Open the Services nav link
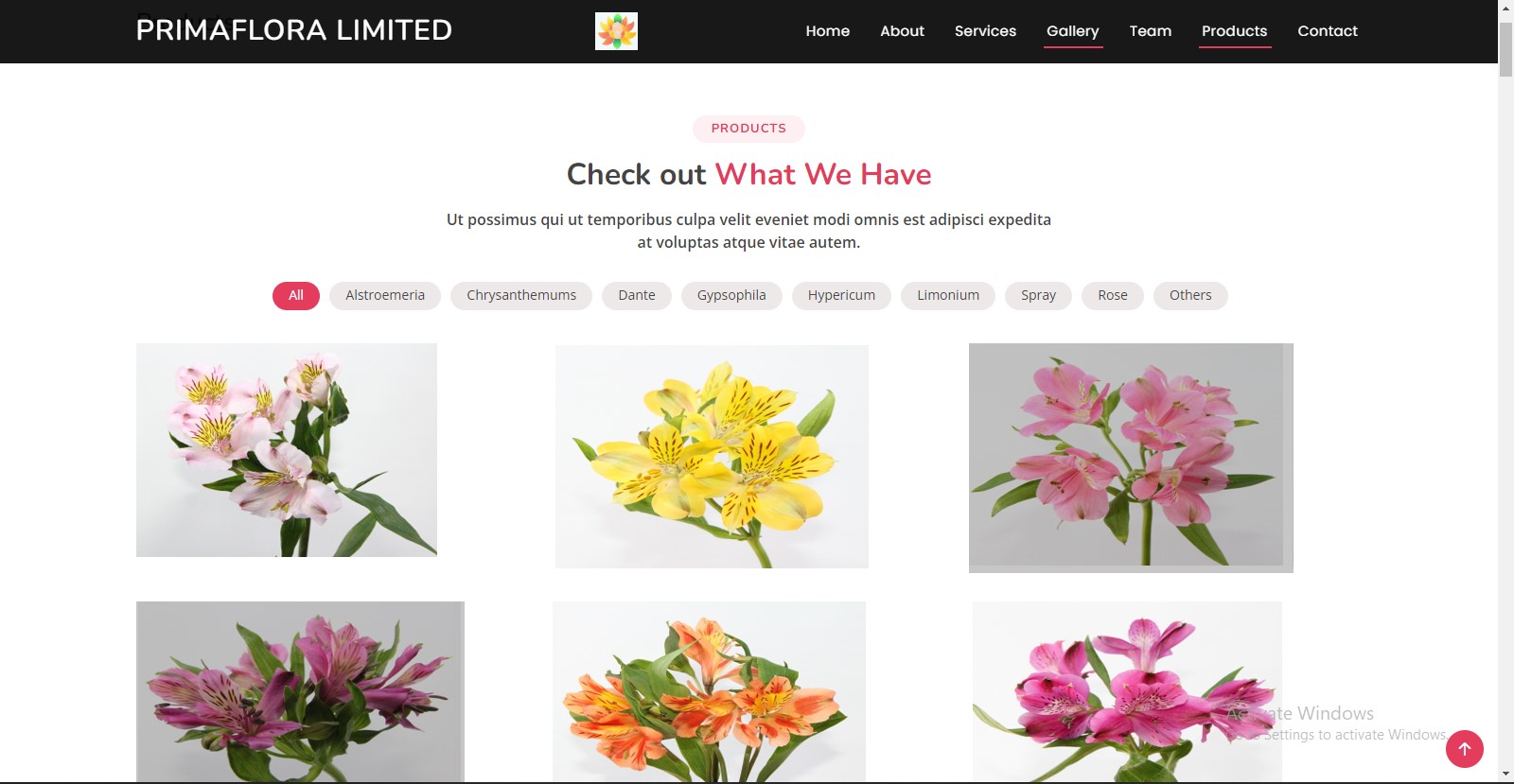 pyautogui.click(x=985, y=31)
